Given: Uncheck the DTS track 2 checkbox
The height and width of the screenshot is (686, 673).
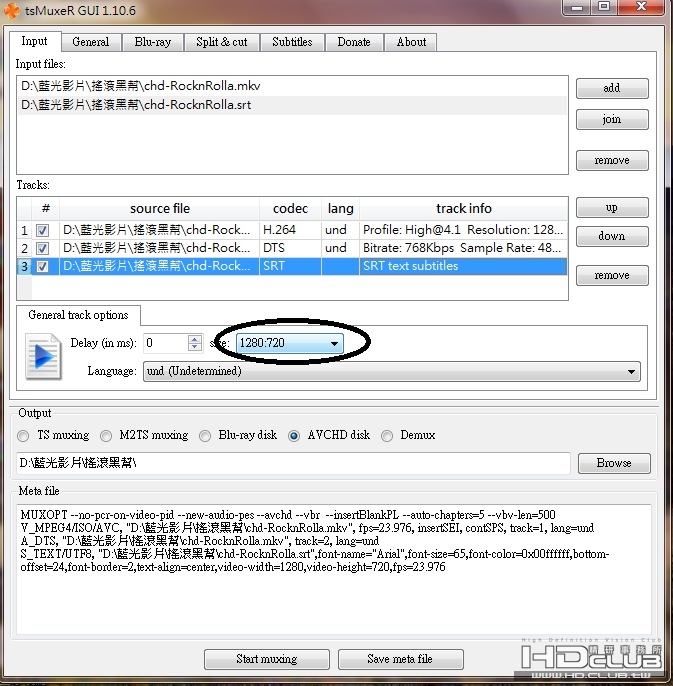Looking at the screenshot, I should [42, 248].
